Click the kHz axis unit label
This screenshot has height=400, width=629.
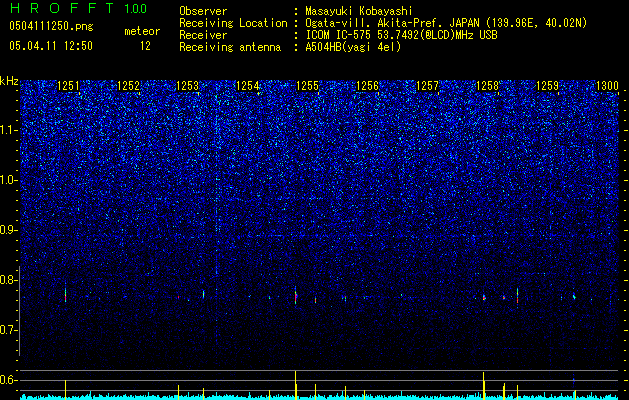[9, 81]
